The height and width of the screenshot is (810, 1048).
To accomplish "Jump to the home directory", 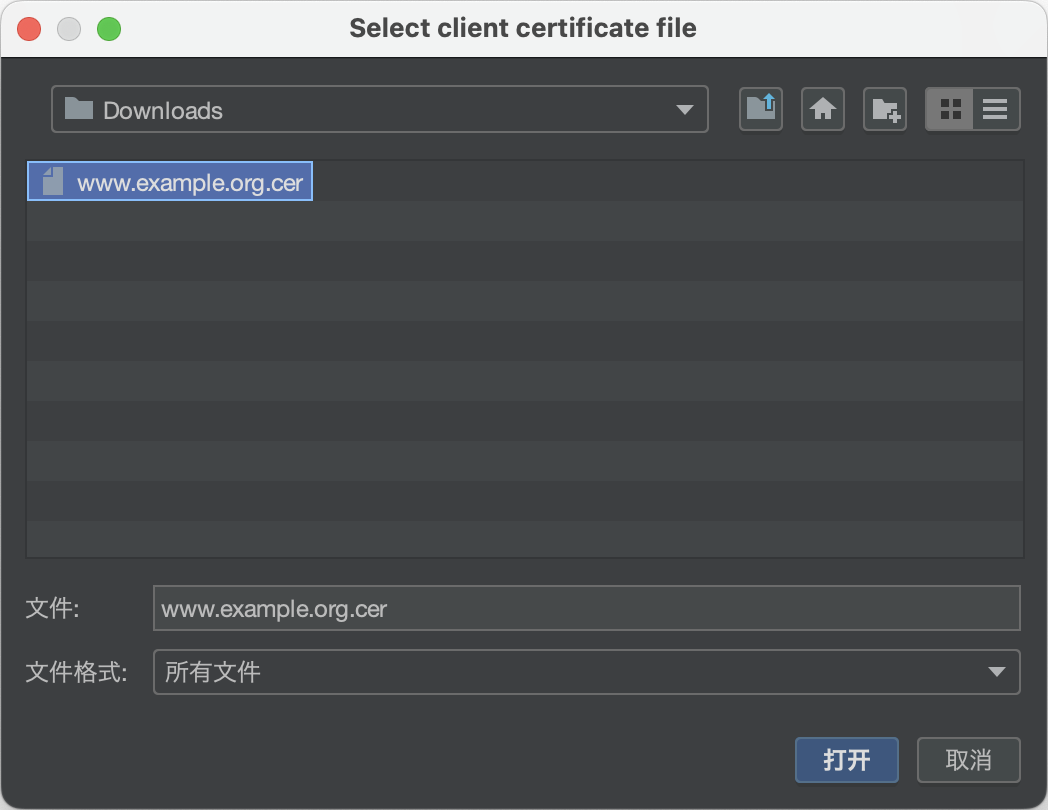I will click(823, 109).
